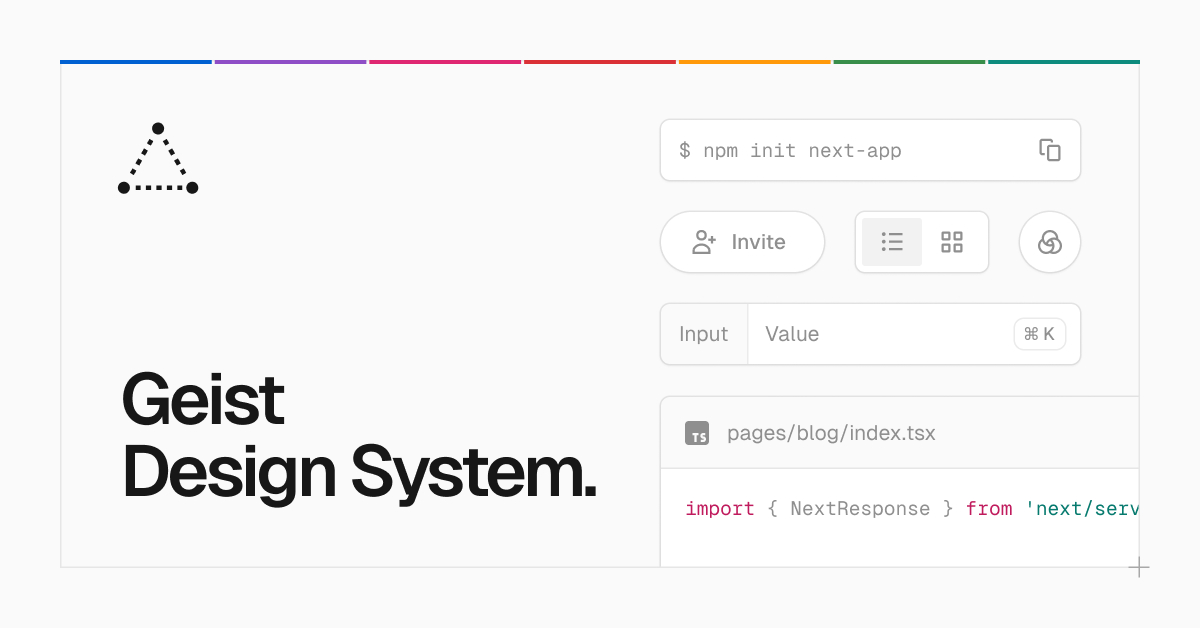
Task: Click the Value input field
Action: pyautogui.click(x=880, y=334)
